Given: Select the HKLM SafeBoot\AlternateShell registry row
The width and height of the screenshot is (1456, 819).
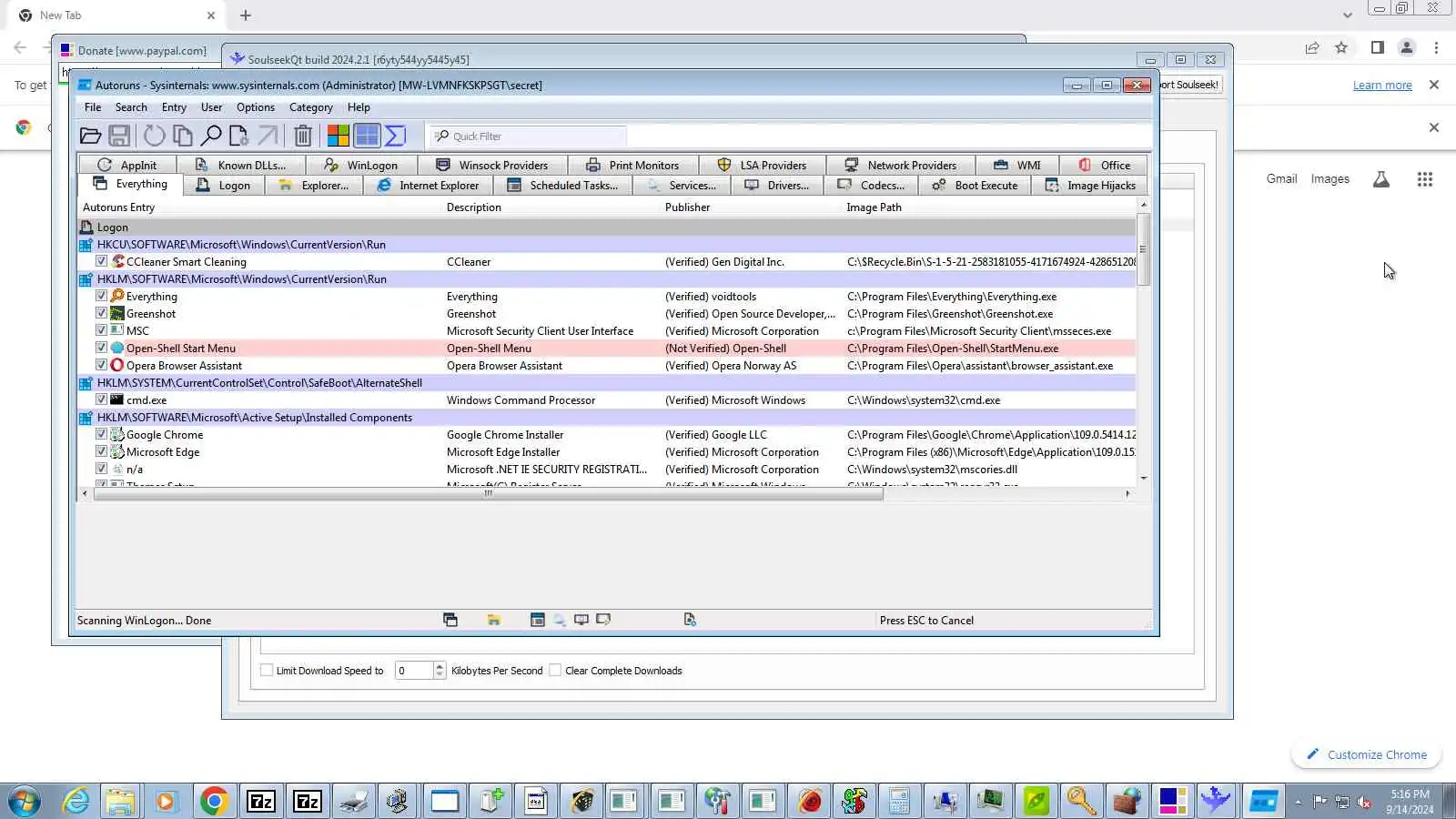Looking at the screenshot, I should [x=607, y=383].
